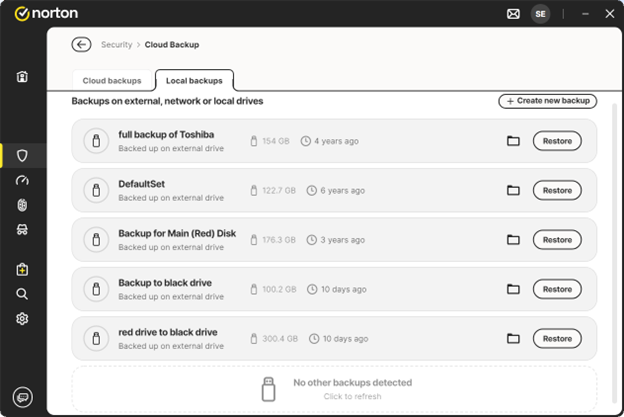The image size is (624, 417).
Task: Click the back arrow button
Action: (x=81, y=45)
